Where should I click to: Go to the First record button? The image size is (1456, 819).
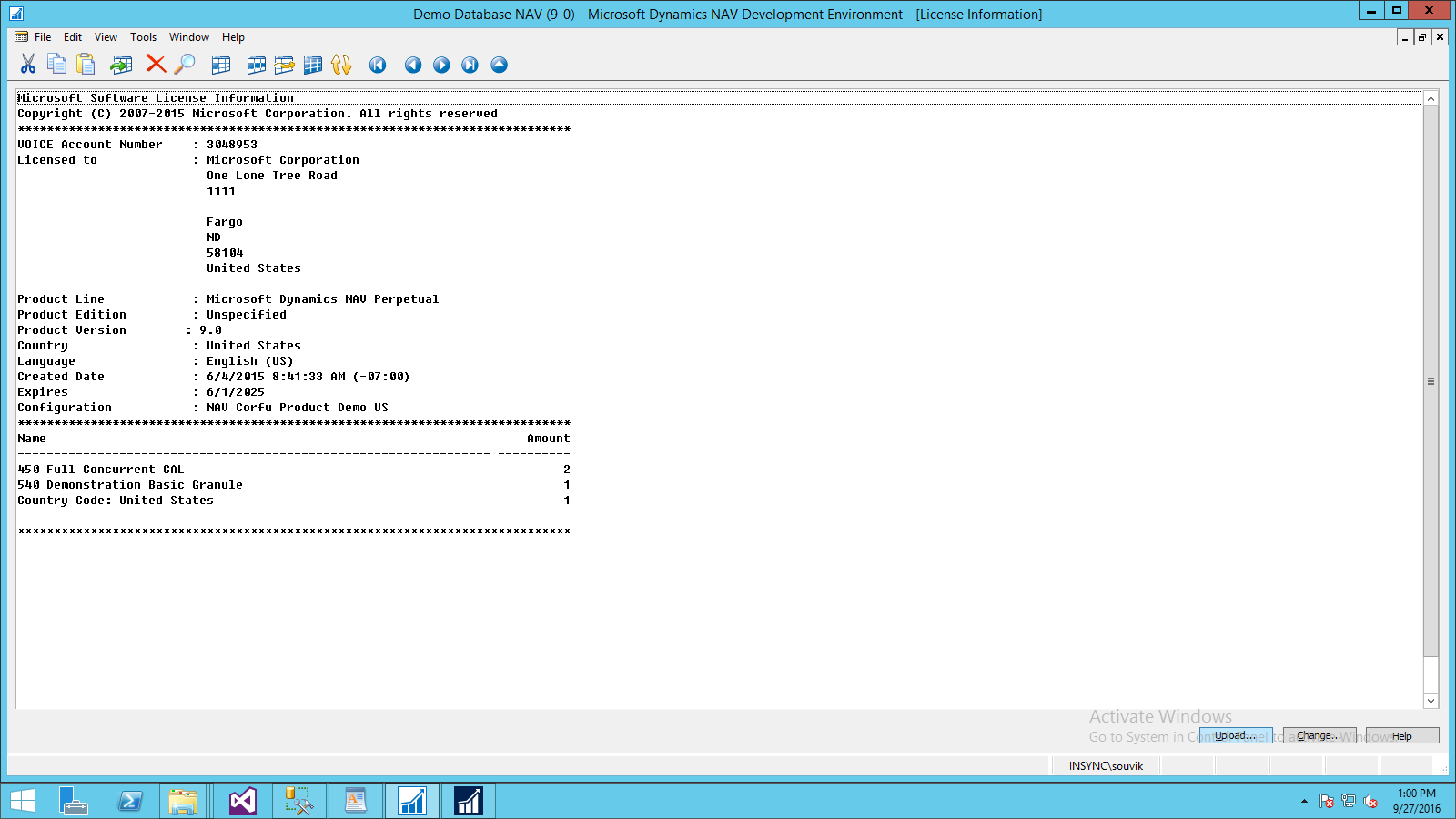tap(378, 65)
